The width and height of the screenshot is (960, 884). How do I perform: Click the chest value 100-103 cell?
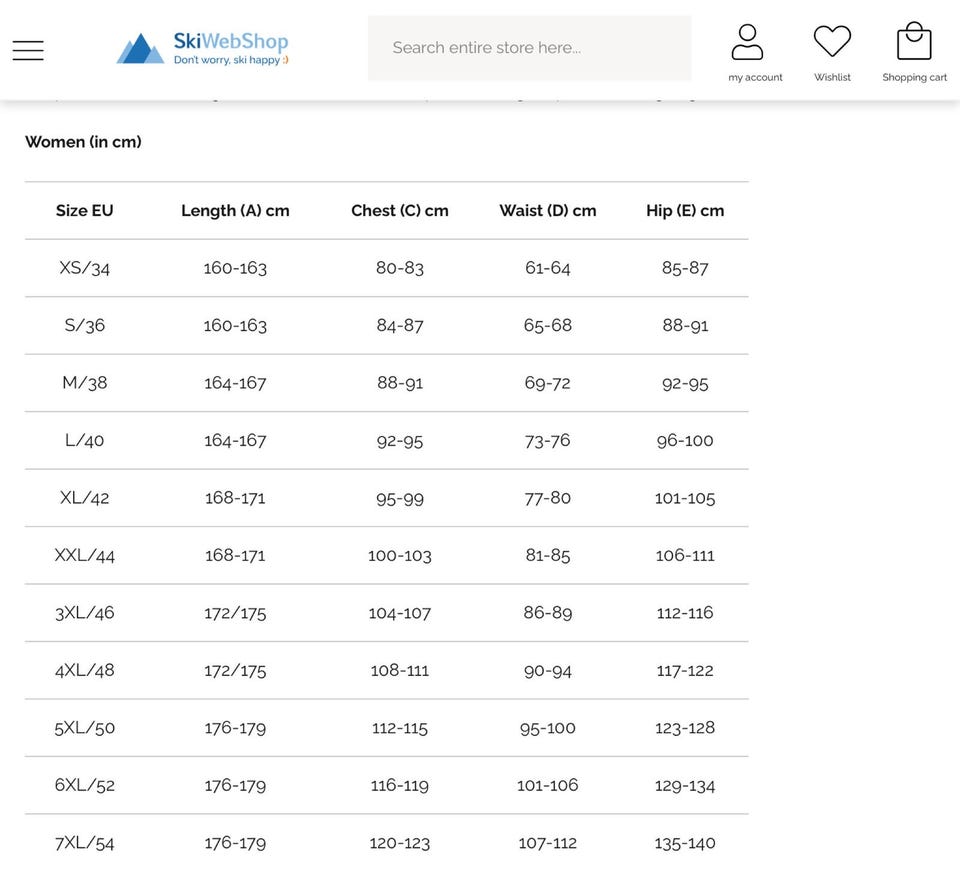pos(400,555)
